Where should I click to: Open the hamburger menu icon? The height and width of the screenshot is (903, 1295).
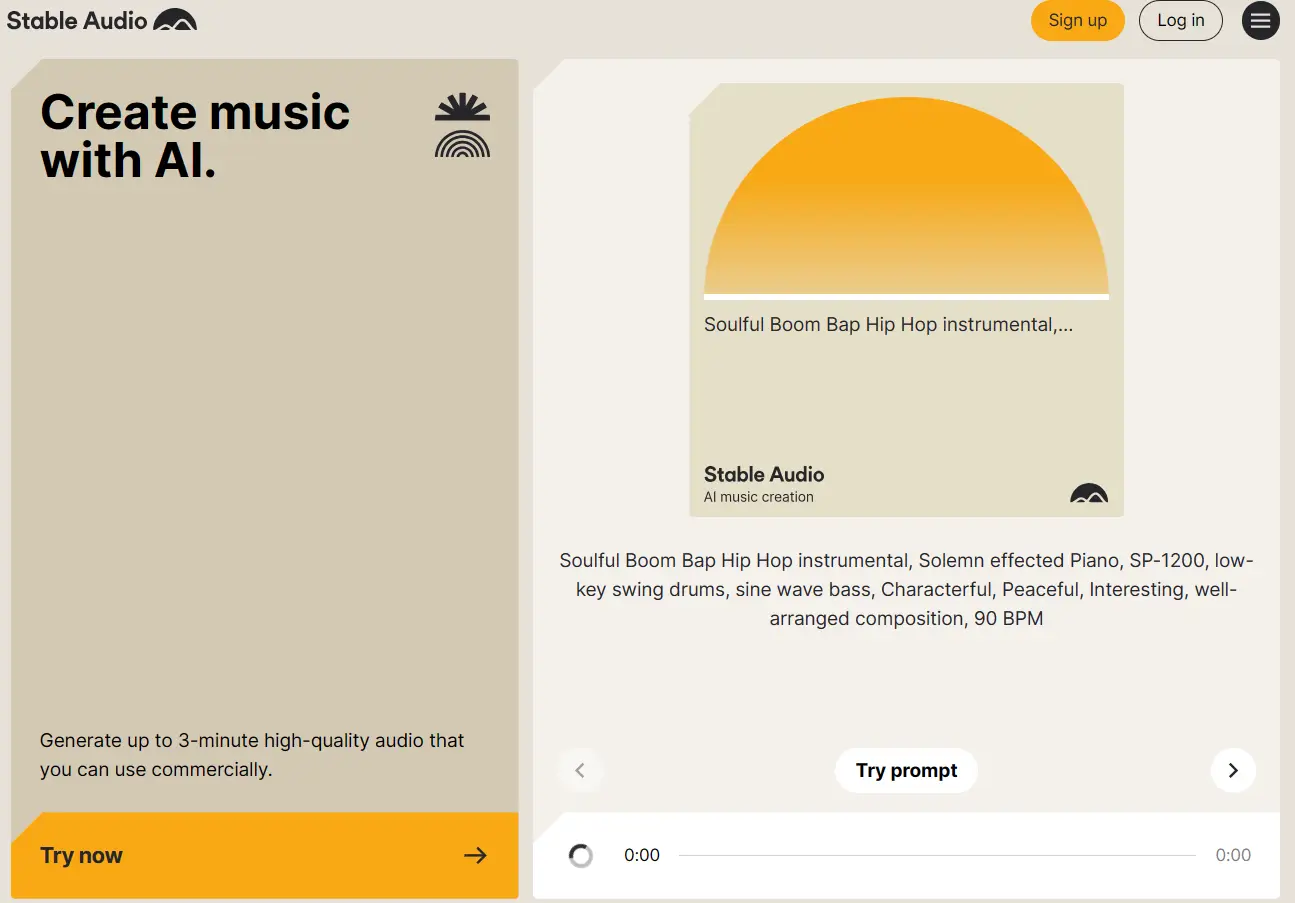pyautogui.click(x=1260, y=21)
